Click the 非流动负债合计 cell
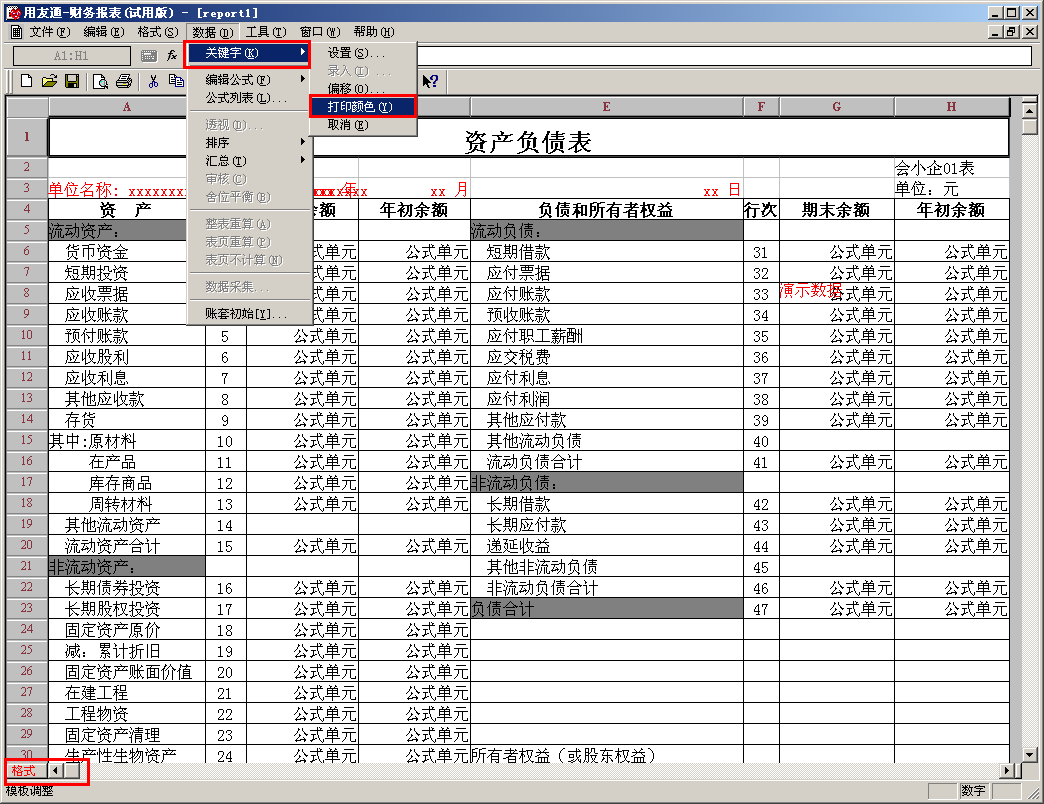 (607, 588)
